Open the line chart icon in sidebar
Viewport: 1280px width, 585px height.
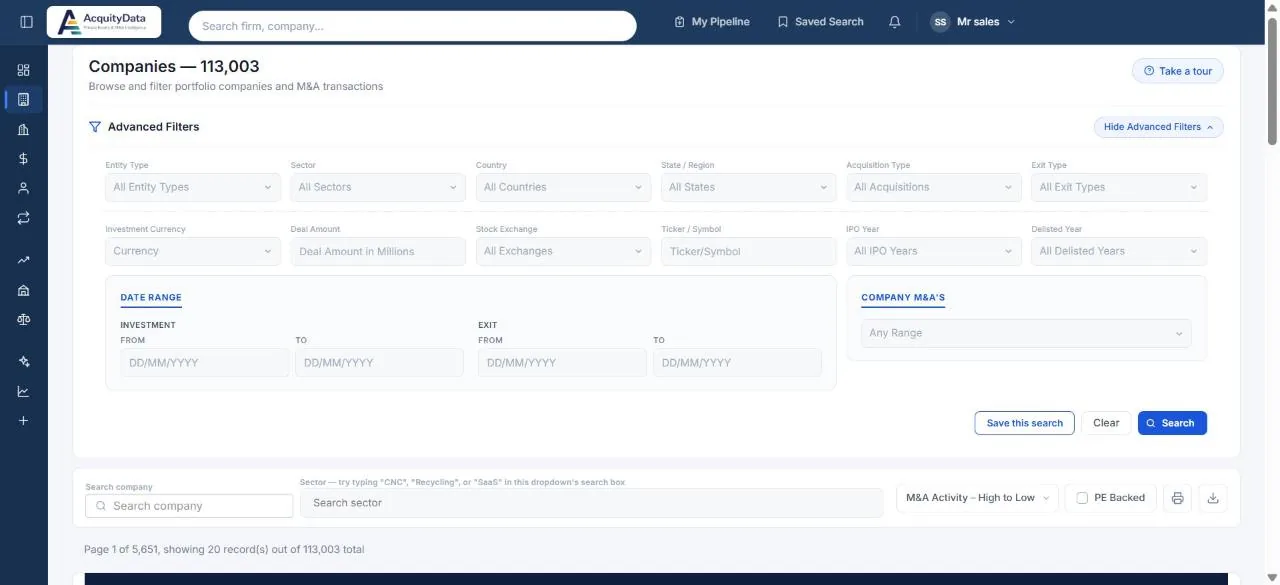pyautogui.click(x=24, y=391)
